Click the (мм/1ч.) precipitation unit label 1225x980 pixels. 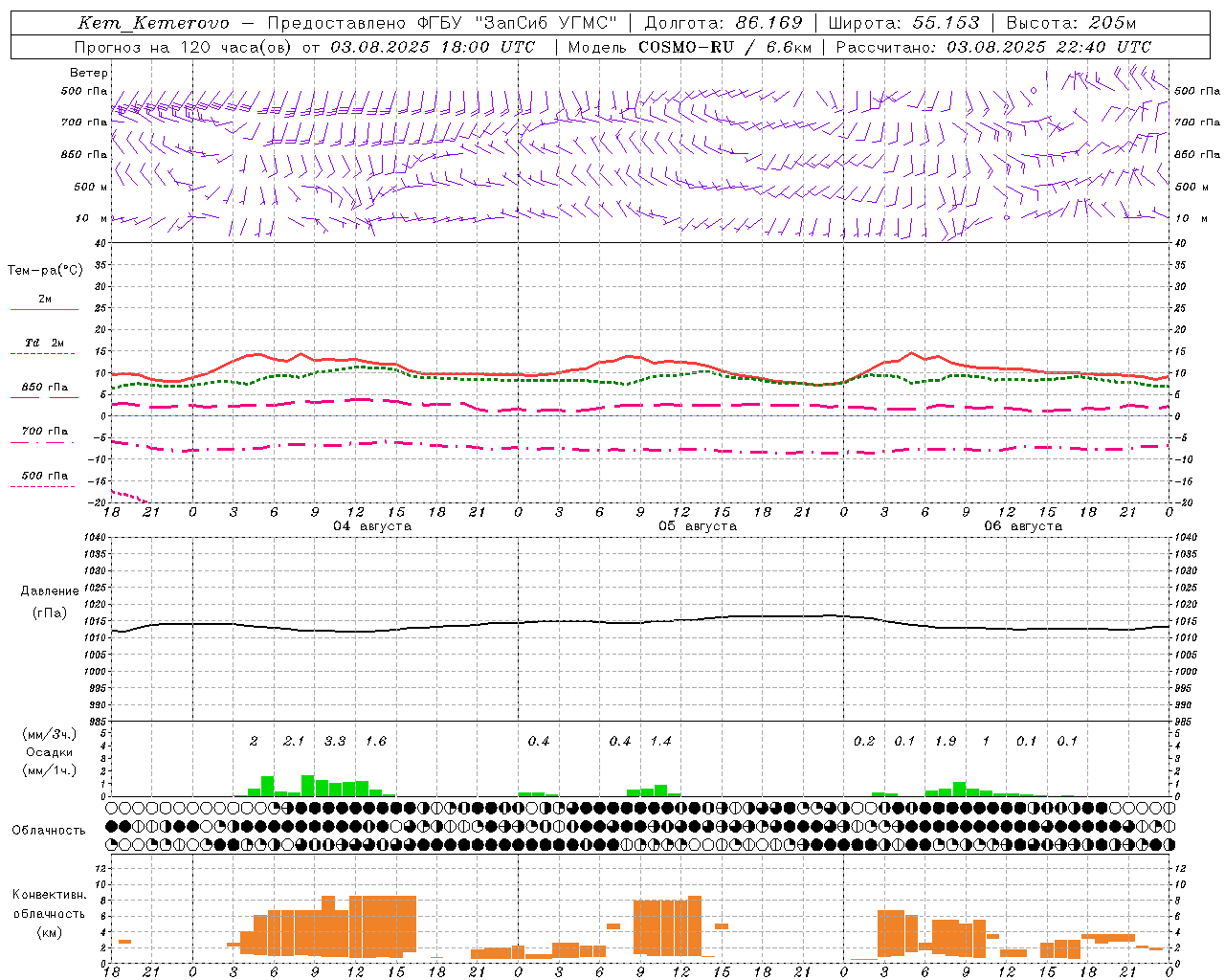point(50,770)
